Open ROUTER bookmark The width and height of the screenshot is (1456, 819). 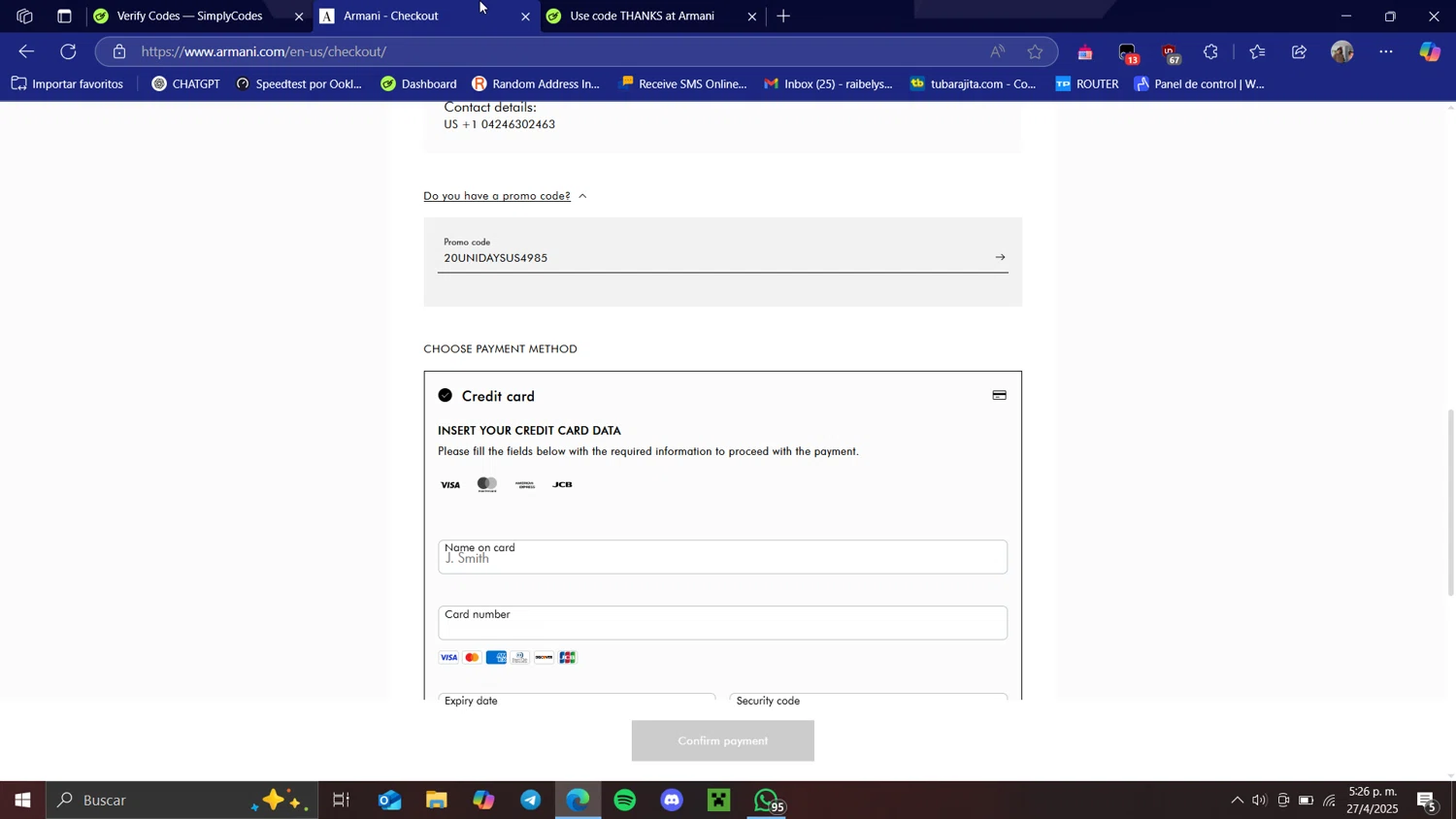(1087, 84)
